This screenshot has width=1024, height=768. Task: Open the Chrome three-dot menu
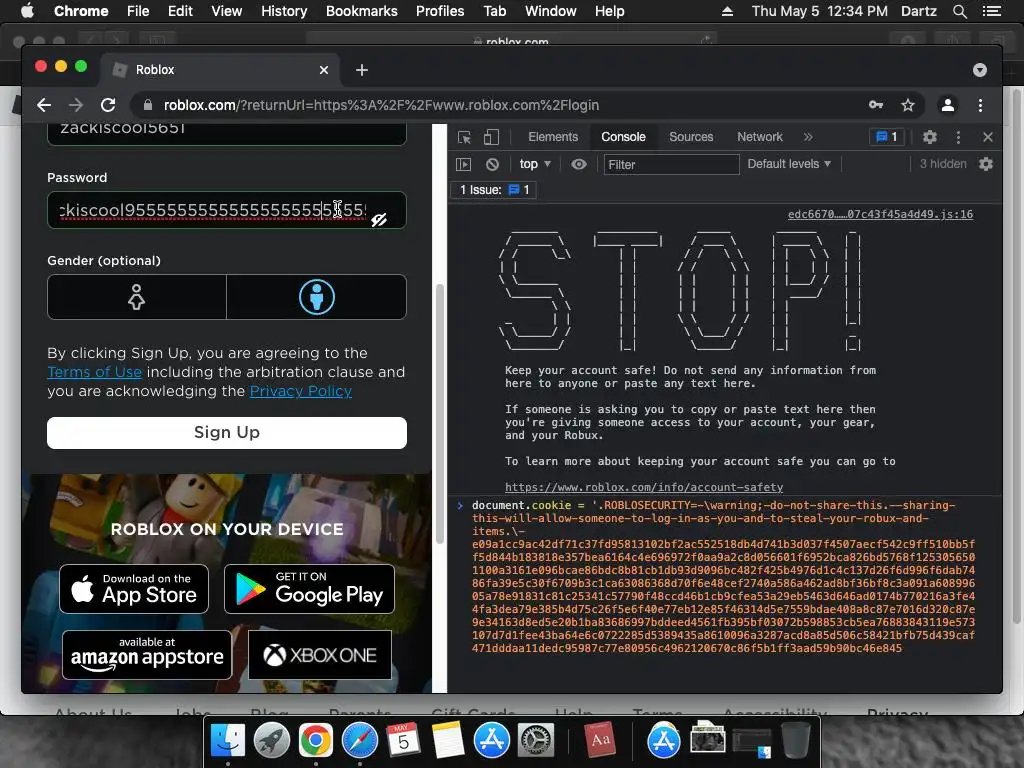(980, 105)
